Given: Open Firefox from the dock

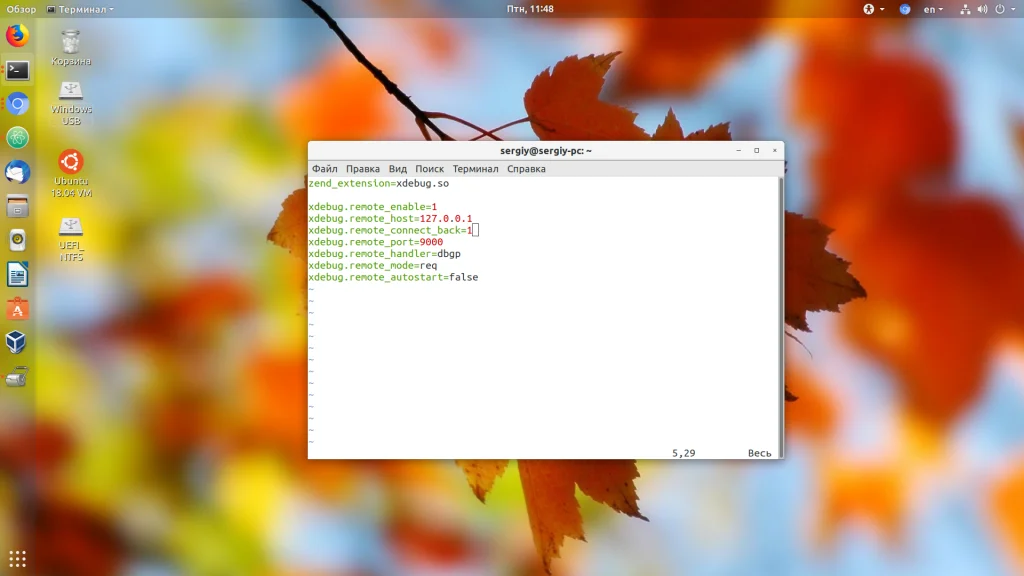Looking at the screenshot, I should point(17,36).
